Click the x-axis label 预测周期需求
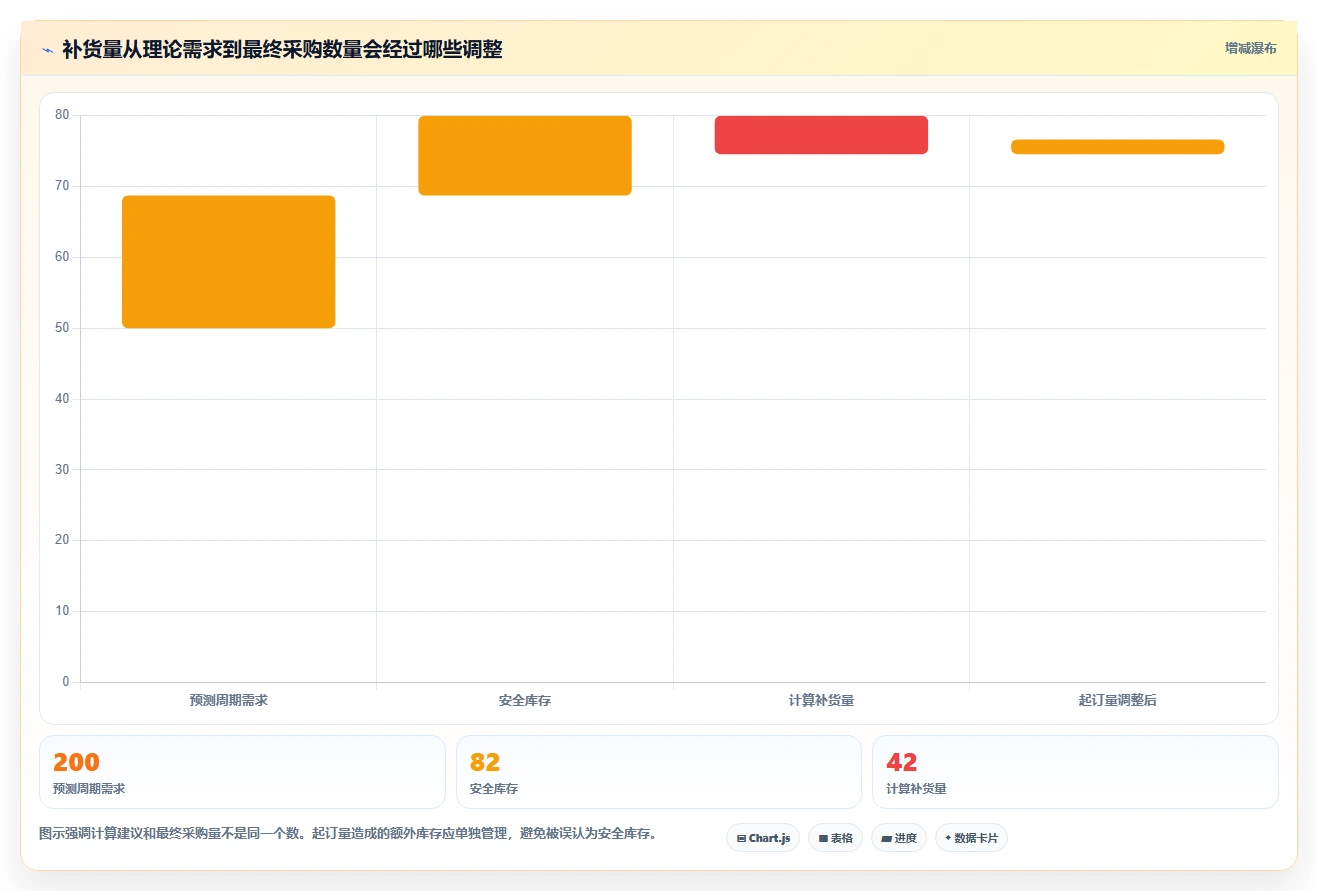 point(228,700)
